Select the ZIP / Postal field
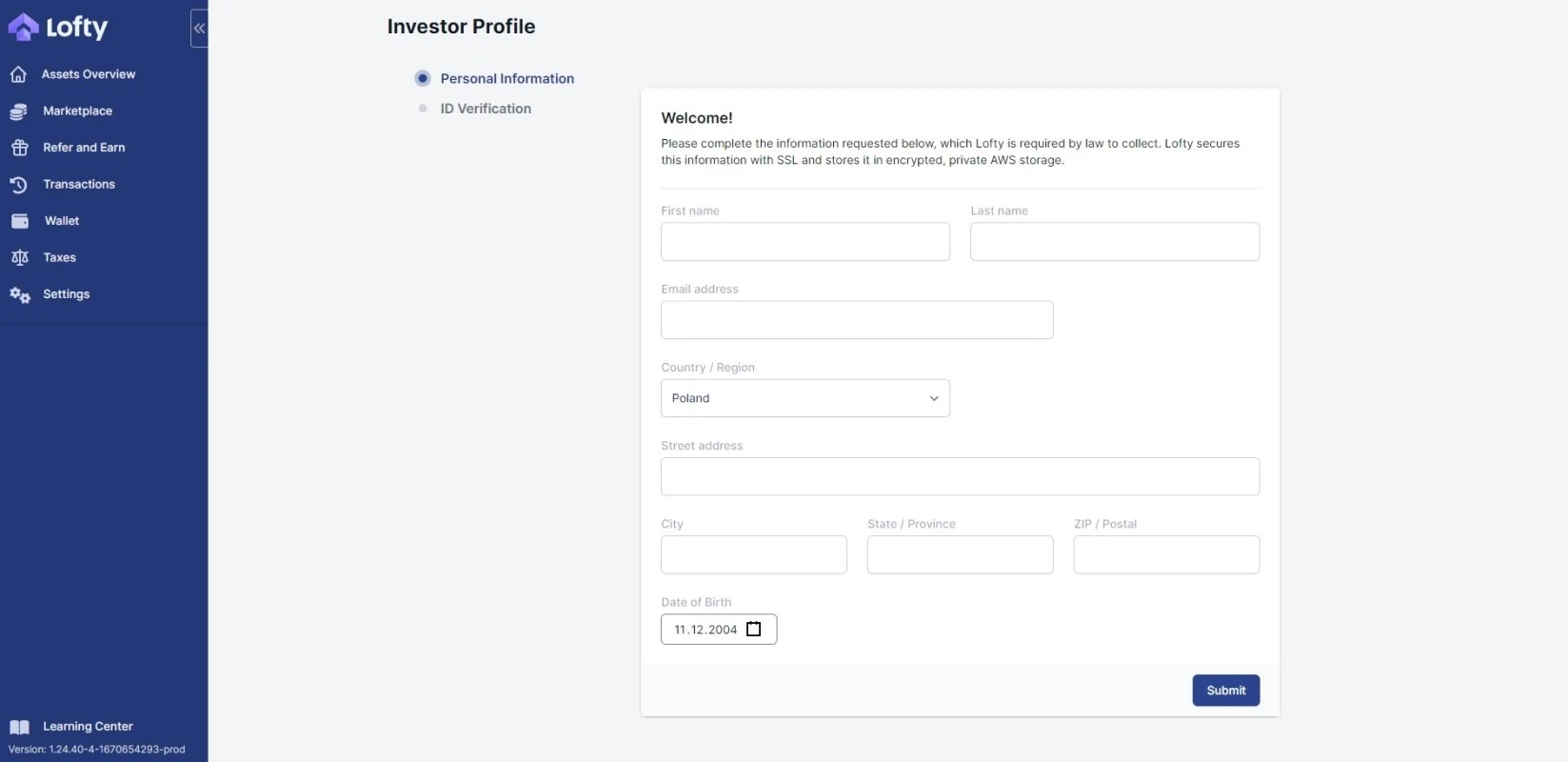 click(x=1165, y=554)
